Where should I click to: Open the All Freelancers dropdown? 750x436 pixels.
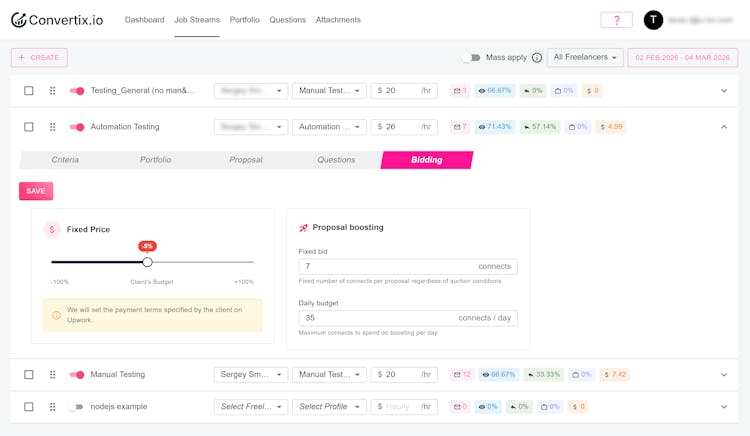tap(585, 58)
